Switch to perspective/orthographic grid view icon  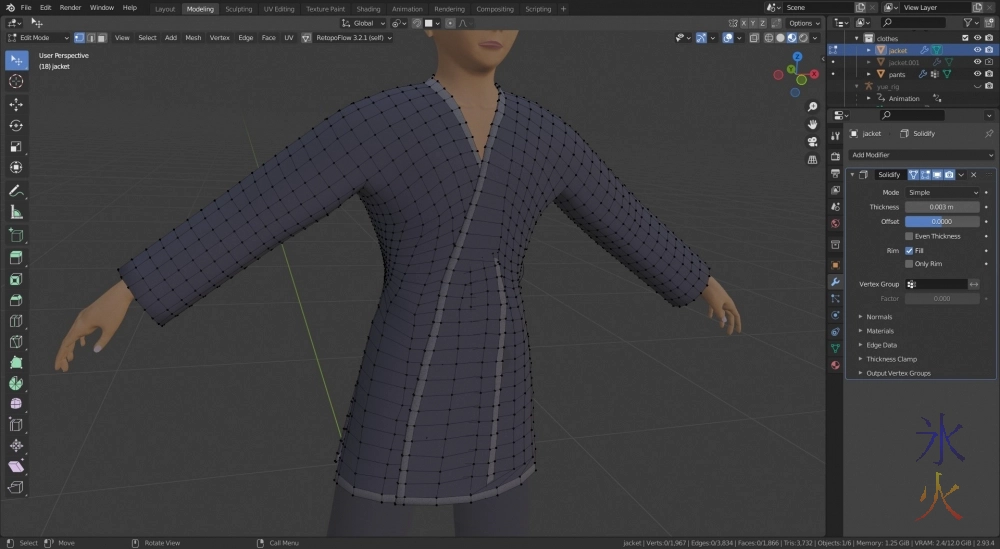(x=812, y=159)
